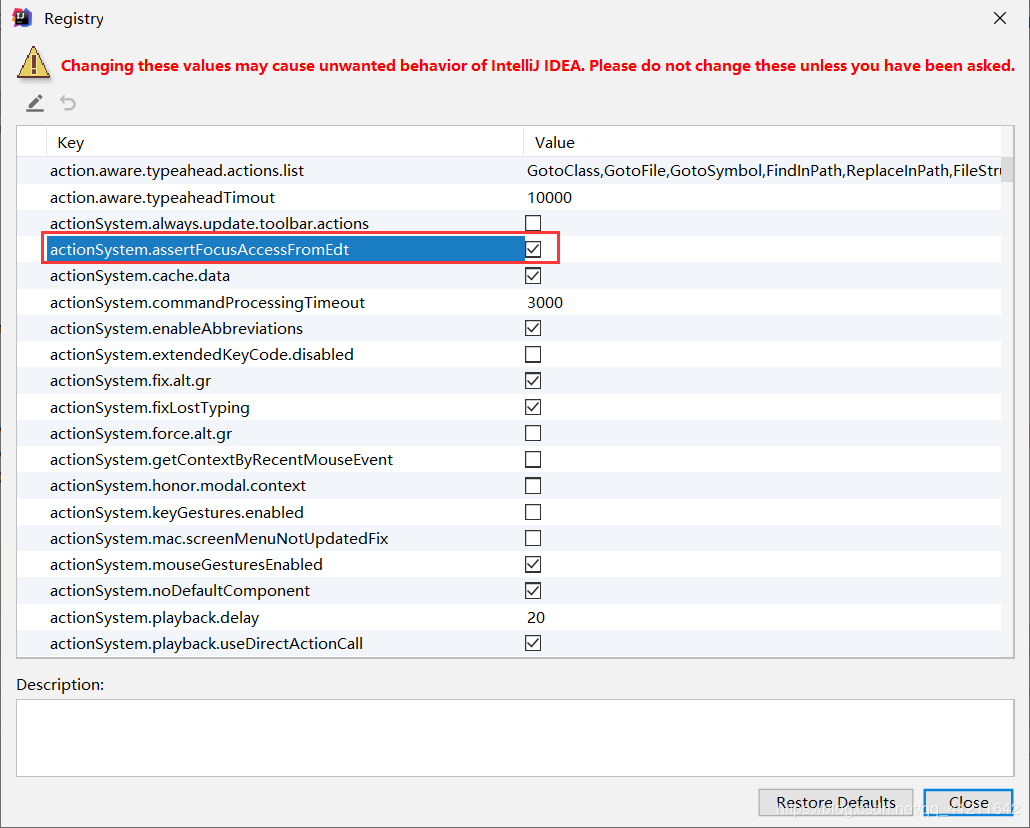This screenshot has height=828, width=1030.
Task: Select actionSystem.fix.alt.gr key
Action: click(130, 381)
